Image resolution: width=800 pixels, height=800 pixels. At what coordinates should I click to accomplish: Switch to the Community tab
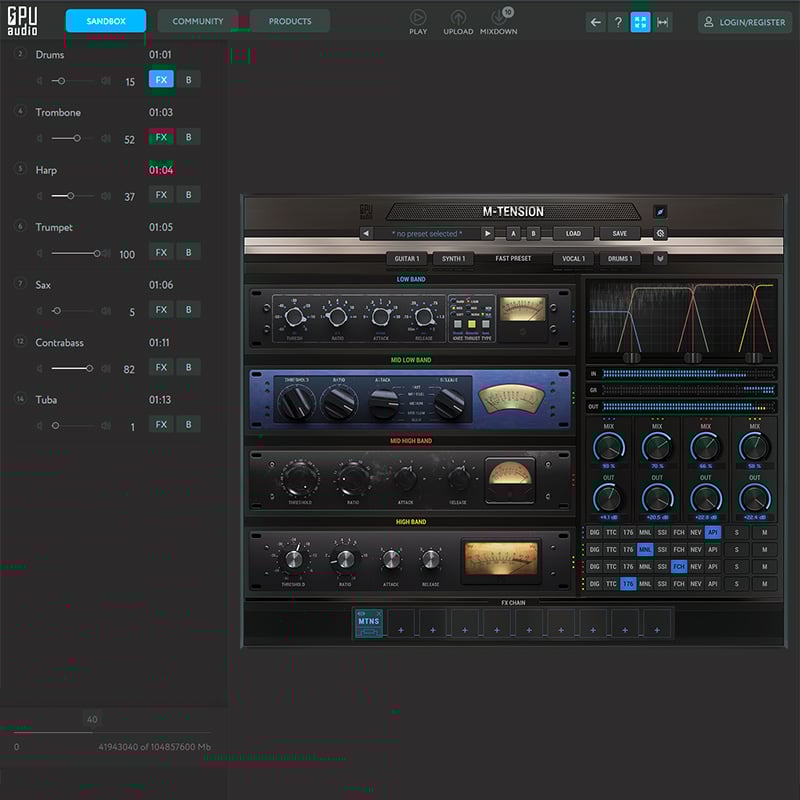pos(198,21)
